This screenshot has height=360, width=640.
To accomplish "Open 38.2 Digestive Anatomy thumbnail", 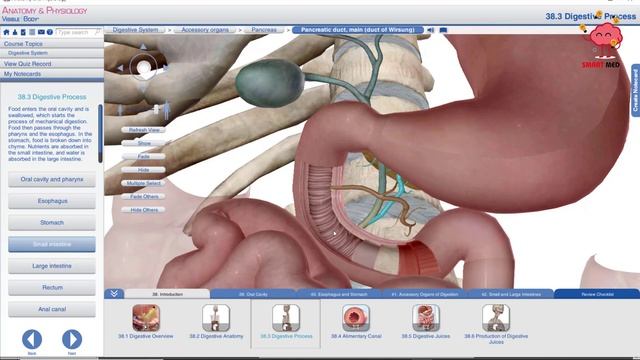I will [216, 318].
